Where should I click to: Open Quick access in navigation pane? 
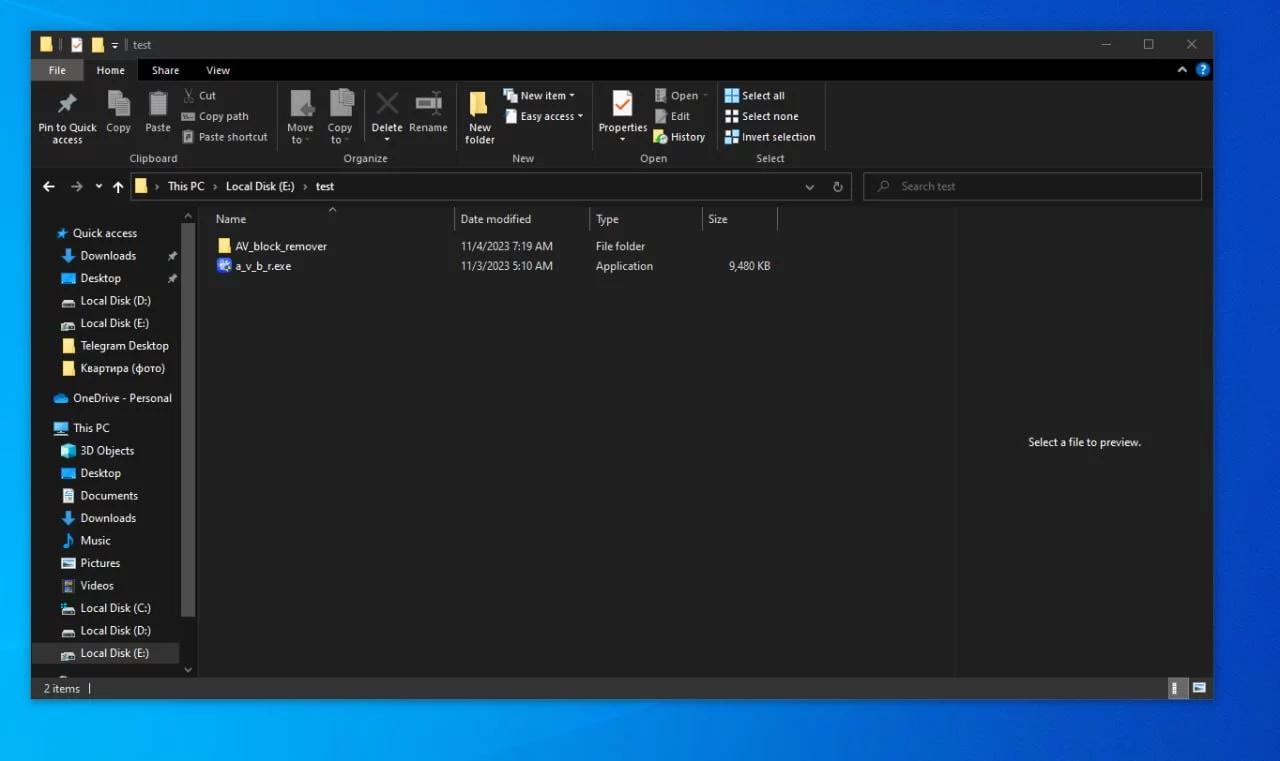tap(104, 233)
